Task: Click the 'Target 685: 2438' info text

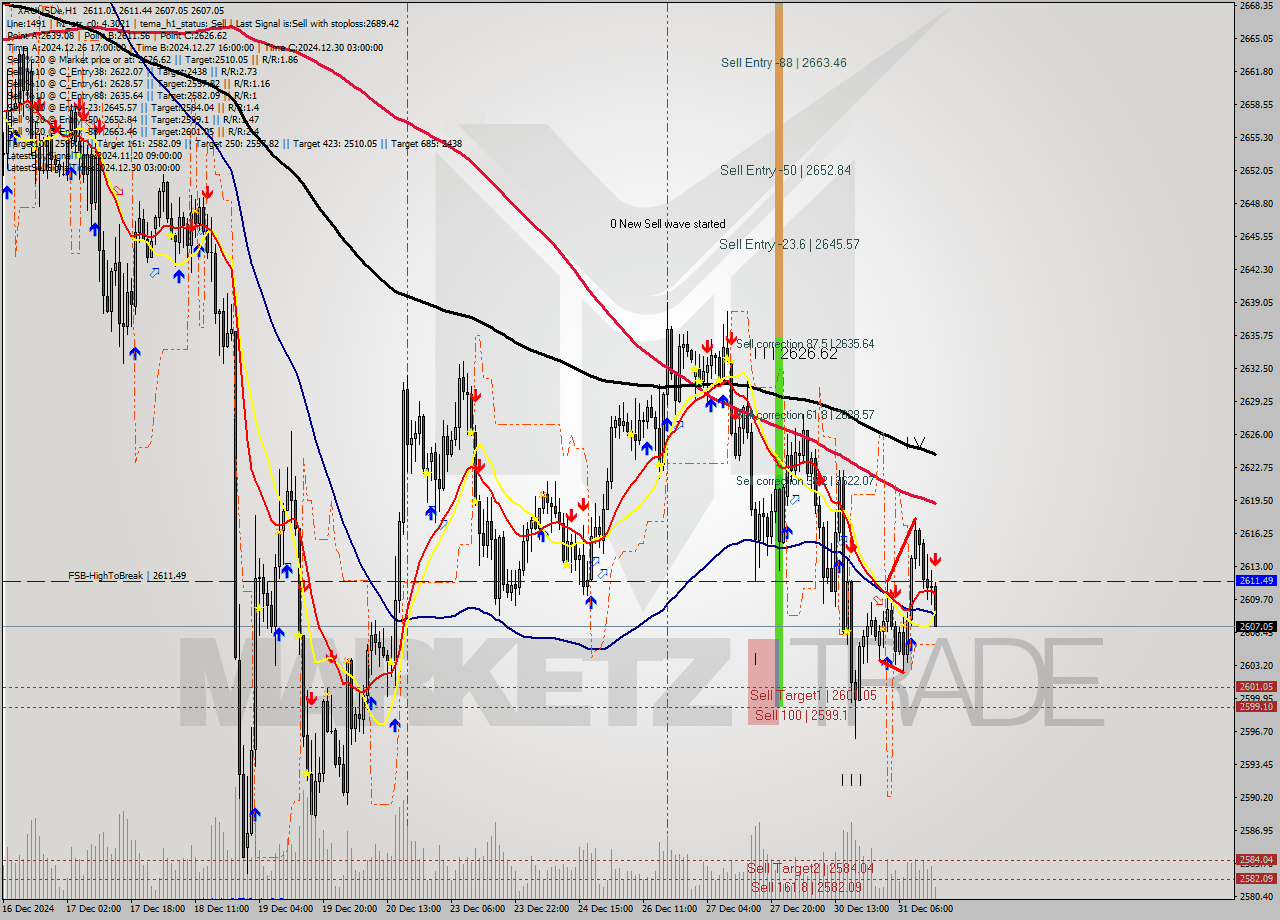Action: [x=426, y=144]
